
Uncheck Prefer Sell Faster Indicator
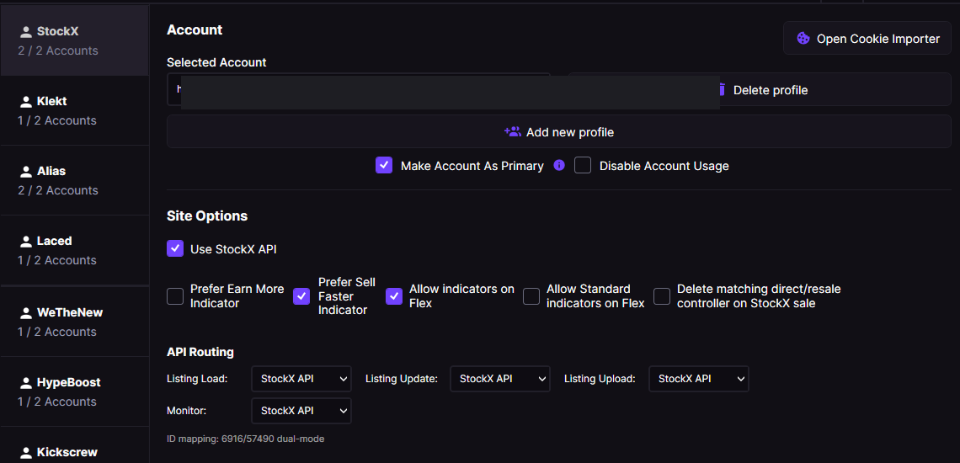(x=301, y=296)
